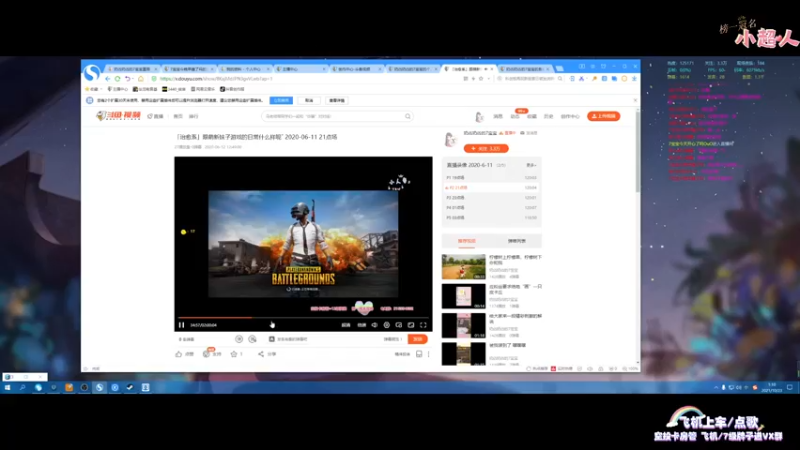
Task: Click the coin support icon below video
Action: click(x=206, y=354)
